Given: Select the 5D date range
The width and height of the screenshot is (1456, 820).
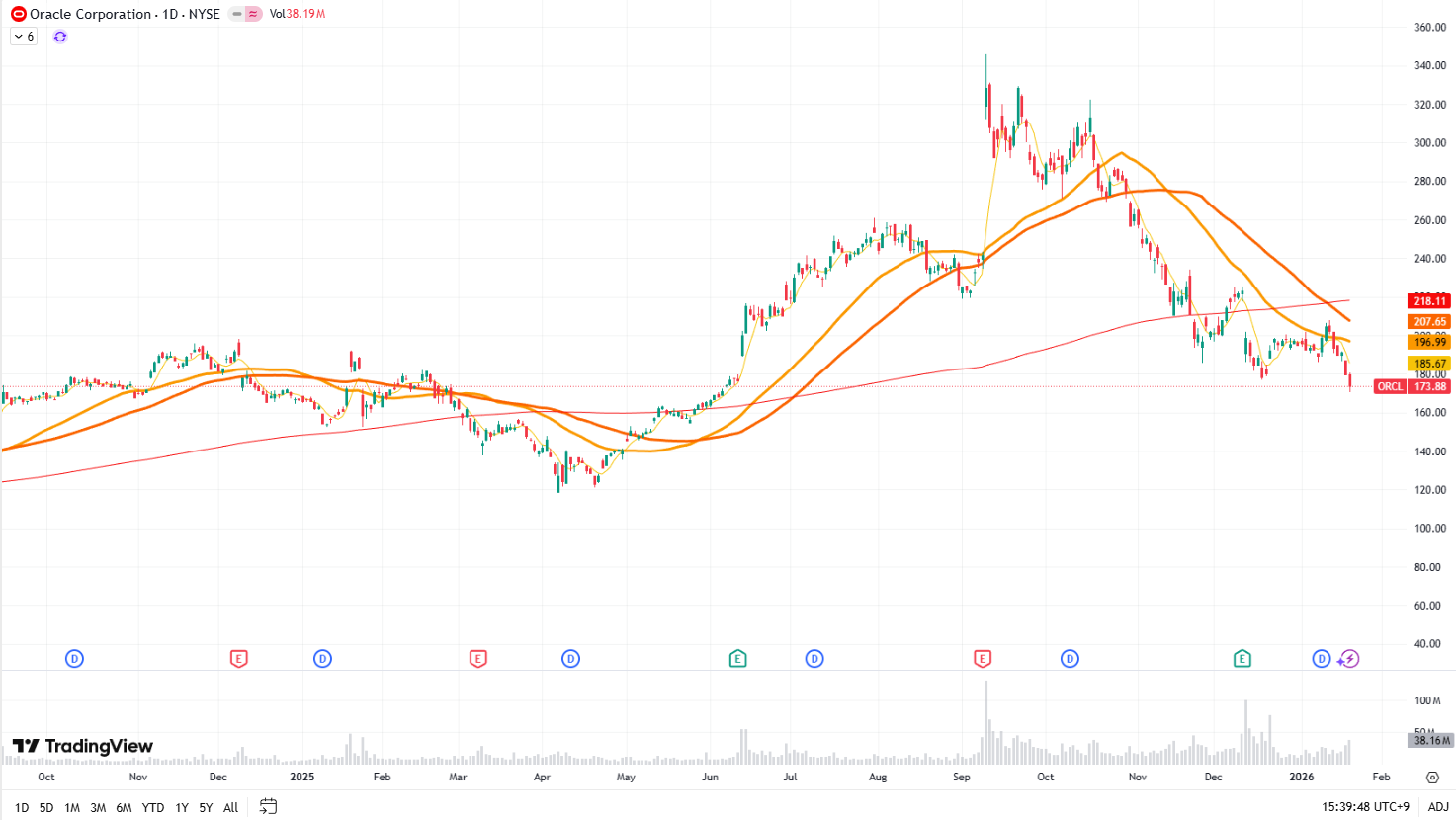Looking at the screenshot, I should click(x=46, y=807).
